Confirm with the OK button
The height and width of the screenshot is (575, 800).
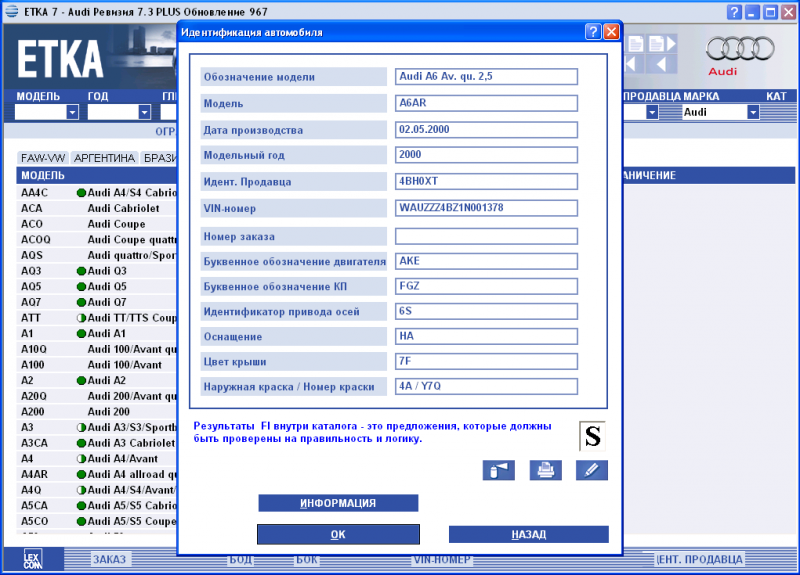[x=338, y=534]
